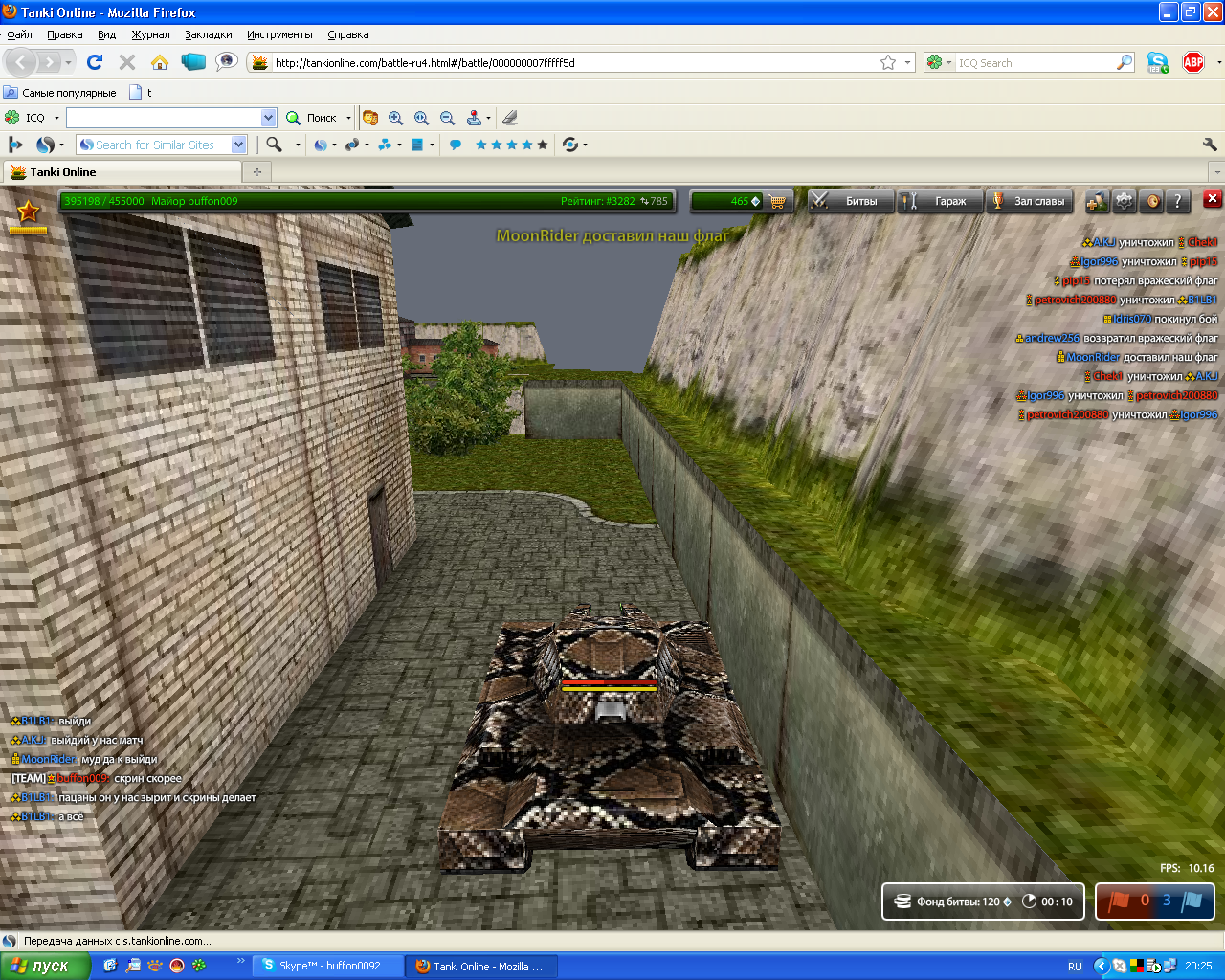The image size is (1225, 980).
Task: Open the Зал славы hall of fame
Action: (1030, 201)
